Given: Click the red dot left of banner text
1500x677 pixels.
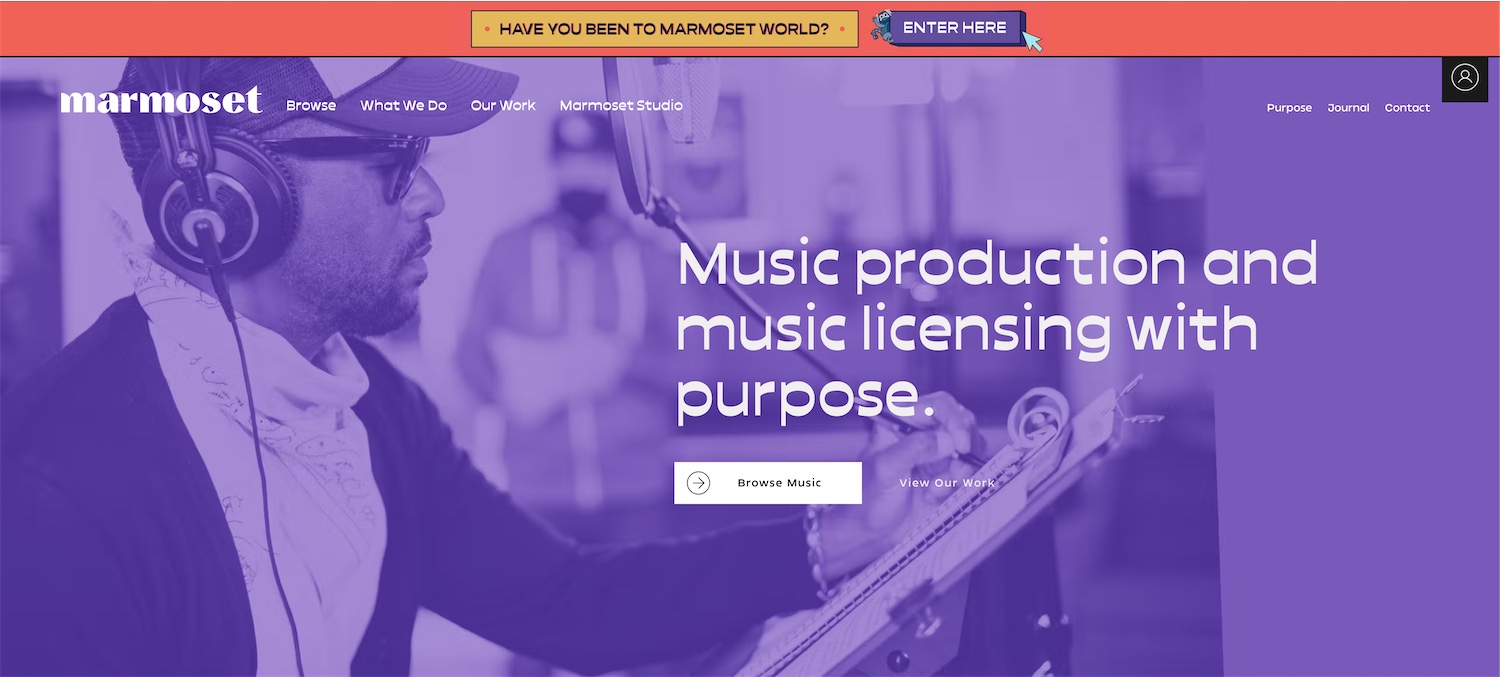Looking at the screenshot, I should tap(487, 30).
